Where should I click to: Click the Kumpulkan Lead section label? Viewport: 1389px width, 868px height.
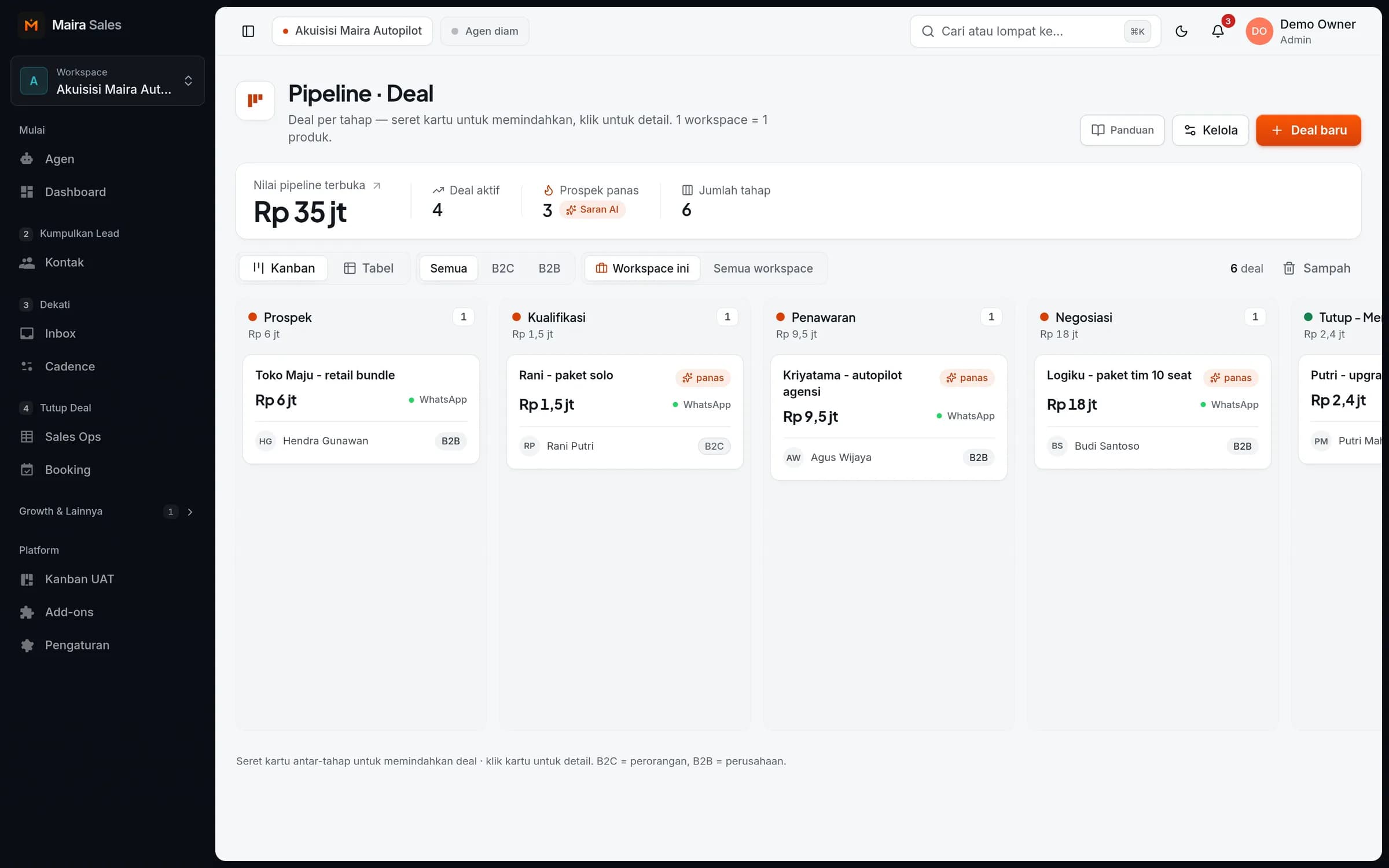tap(79, 233)
